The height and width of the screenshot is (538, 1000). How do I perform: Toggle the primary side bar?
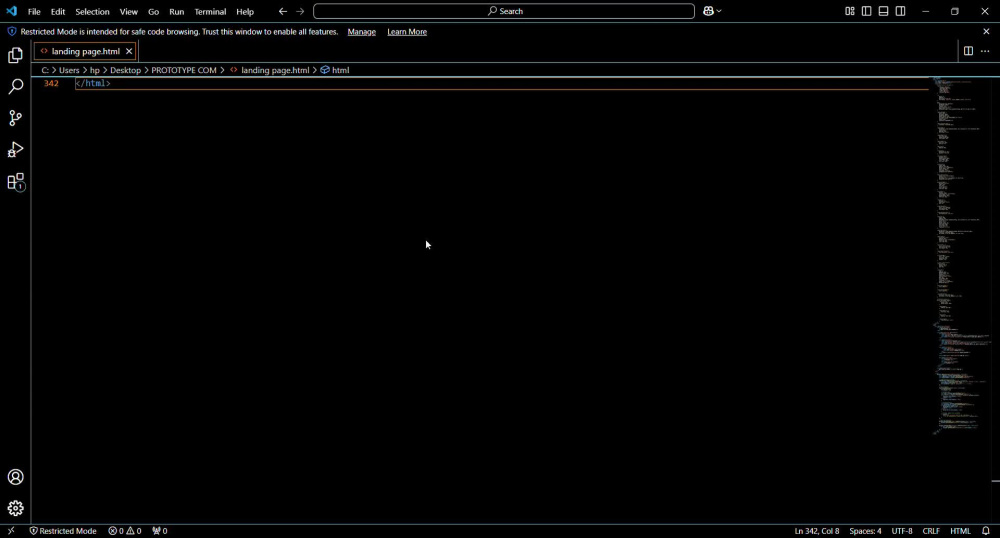866,11
